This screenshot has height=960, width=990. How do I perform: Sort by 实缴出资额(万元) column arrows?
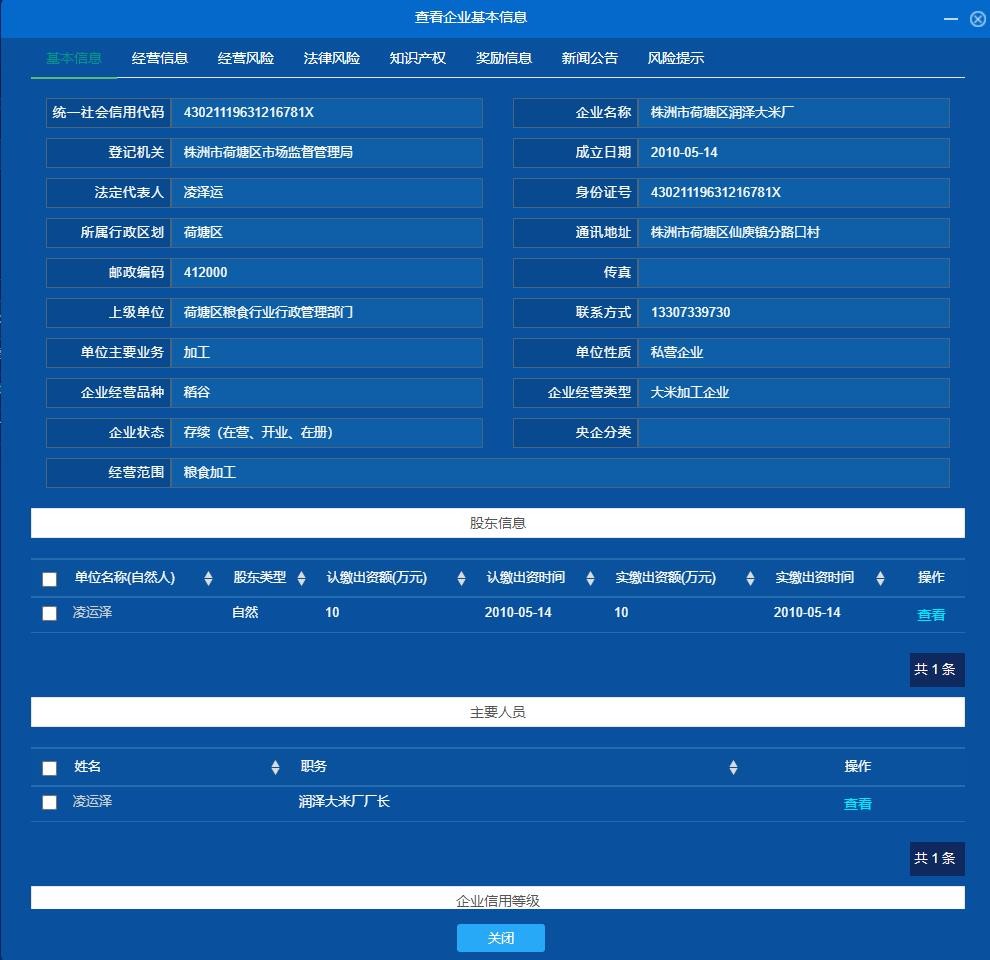pyautogui.click(x=750, y=578)
